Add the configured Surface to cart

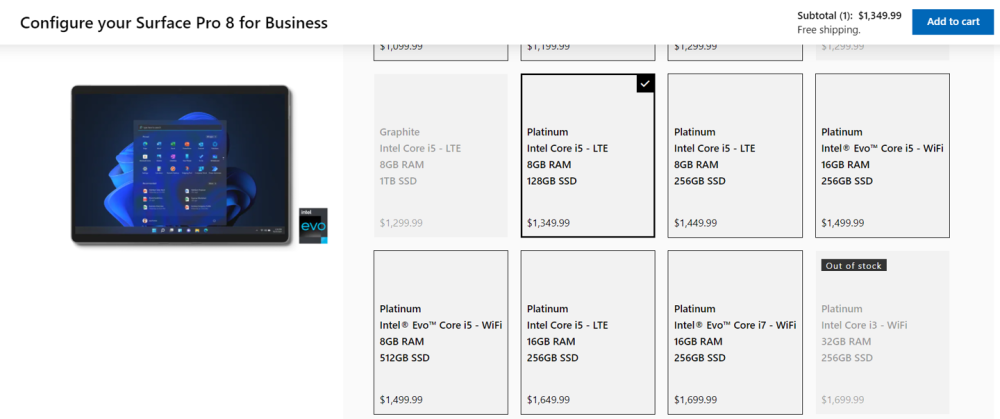[952, 22]
